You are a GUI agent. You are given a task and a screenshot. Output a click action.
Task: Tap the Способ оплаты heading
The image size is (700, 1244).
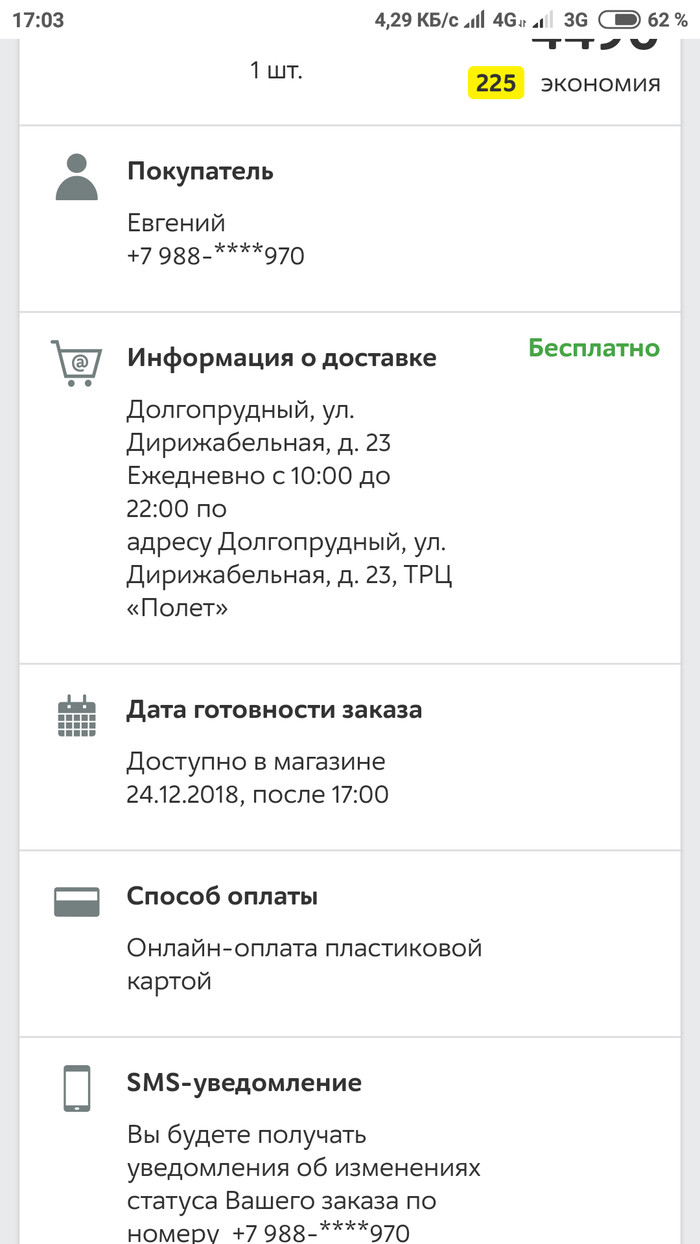(222, 896)
